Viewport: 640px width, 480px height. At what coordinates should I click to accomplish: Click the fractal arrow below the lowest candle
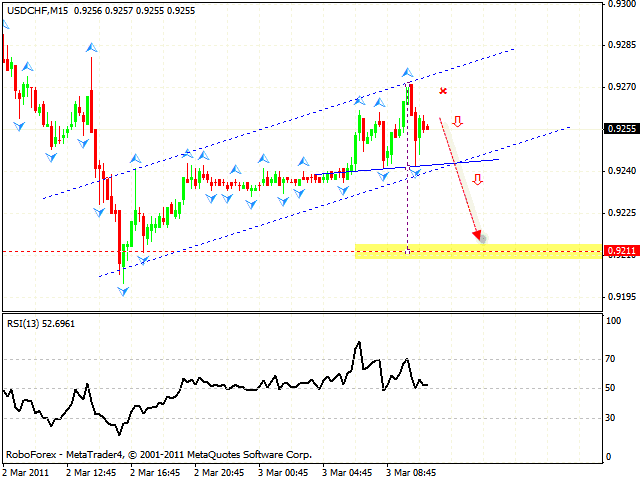(x=123, y=291)
